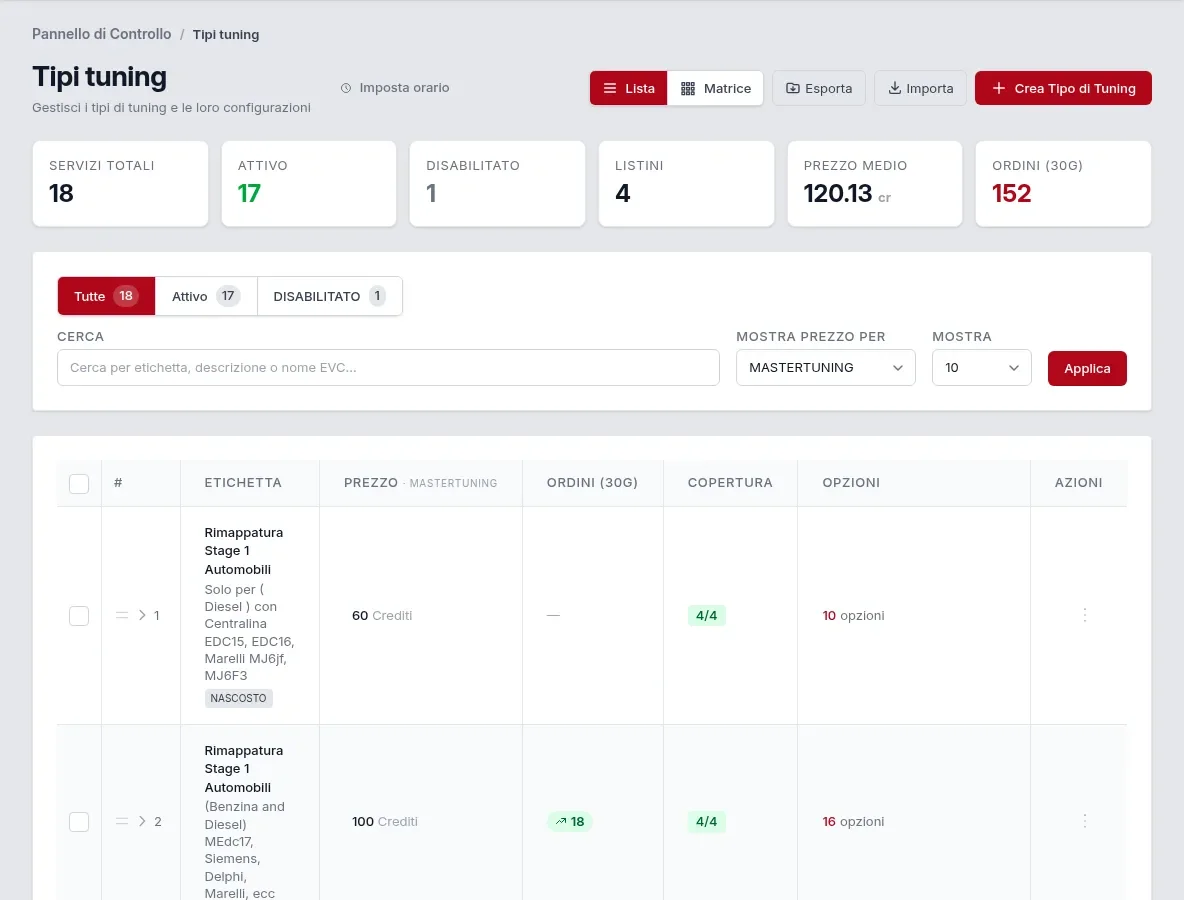The width and height of the screenshot is (1184, 900).
Task: Click the Prezzo Medio stat card
Action: 874,183
